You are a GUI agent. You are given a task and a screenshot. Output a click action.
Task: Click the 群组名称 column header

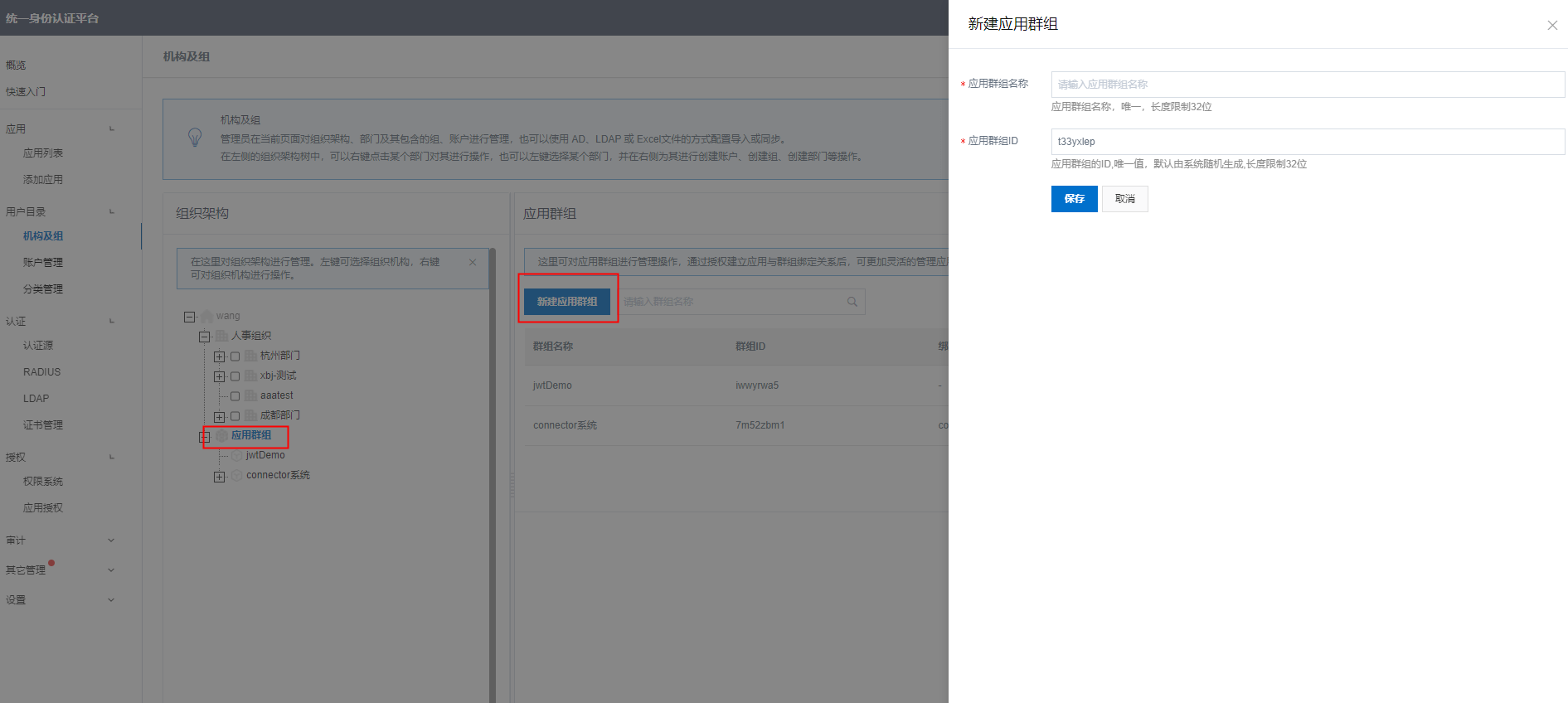(x=553, y=347)
